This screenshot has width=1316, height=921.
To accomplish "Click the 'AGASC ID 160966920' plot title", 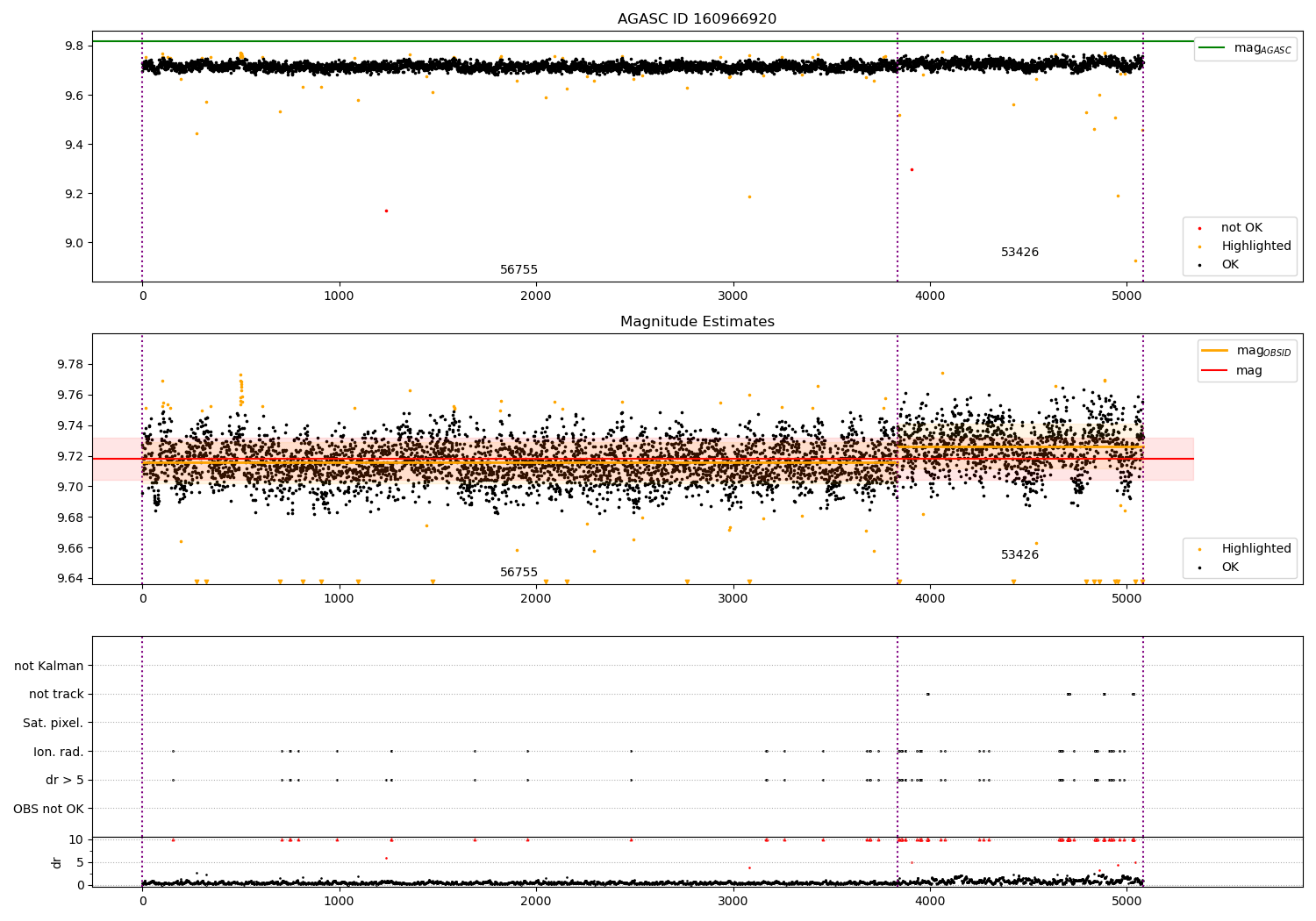I will click(697, 18).
